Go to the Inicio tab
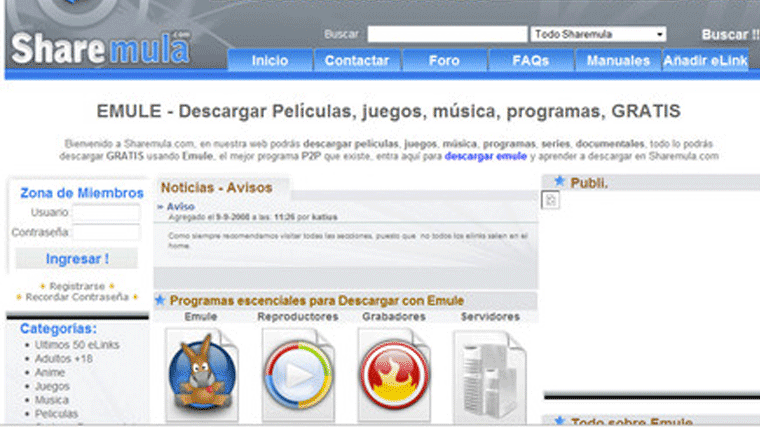This screenshot has height=427, width=760. point(269,61)
